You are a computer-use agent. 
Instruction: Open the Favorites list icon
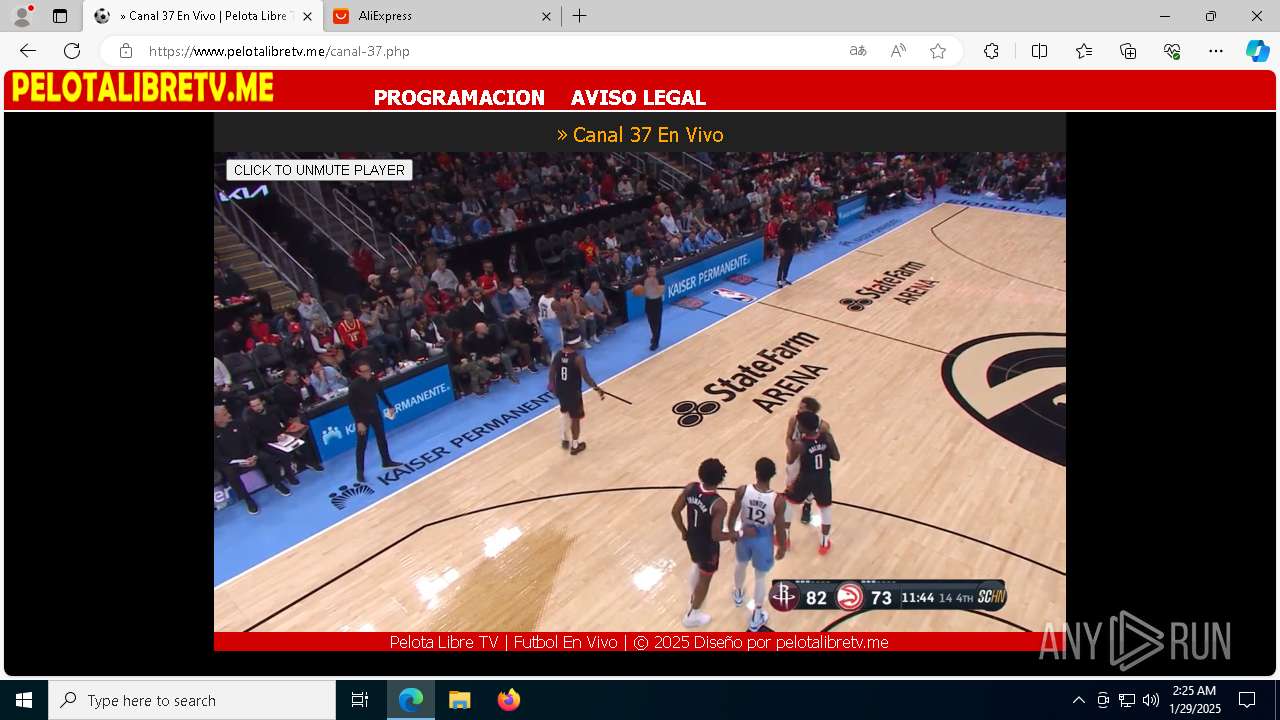click(1084, 51)
